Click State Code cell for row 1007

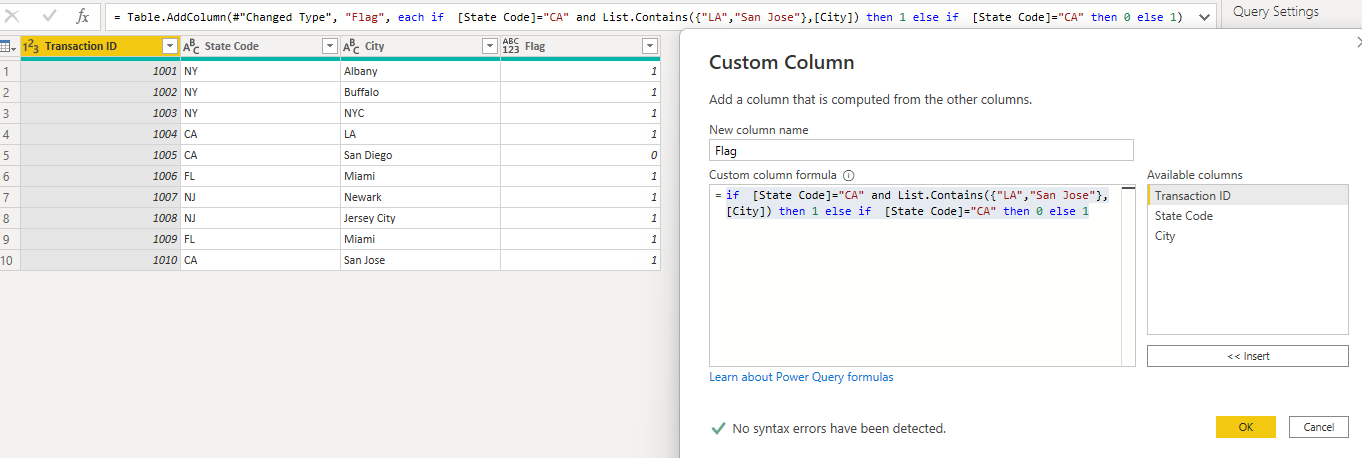click(260, 197)
